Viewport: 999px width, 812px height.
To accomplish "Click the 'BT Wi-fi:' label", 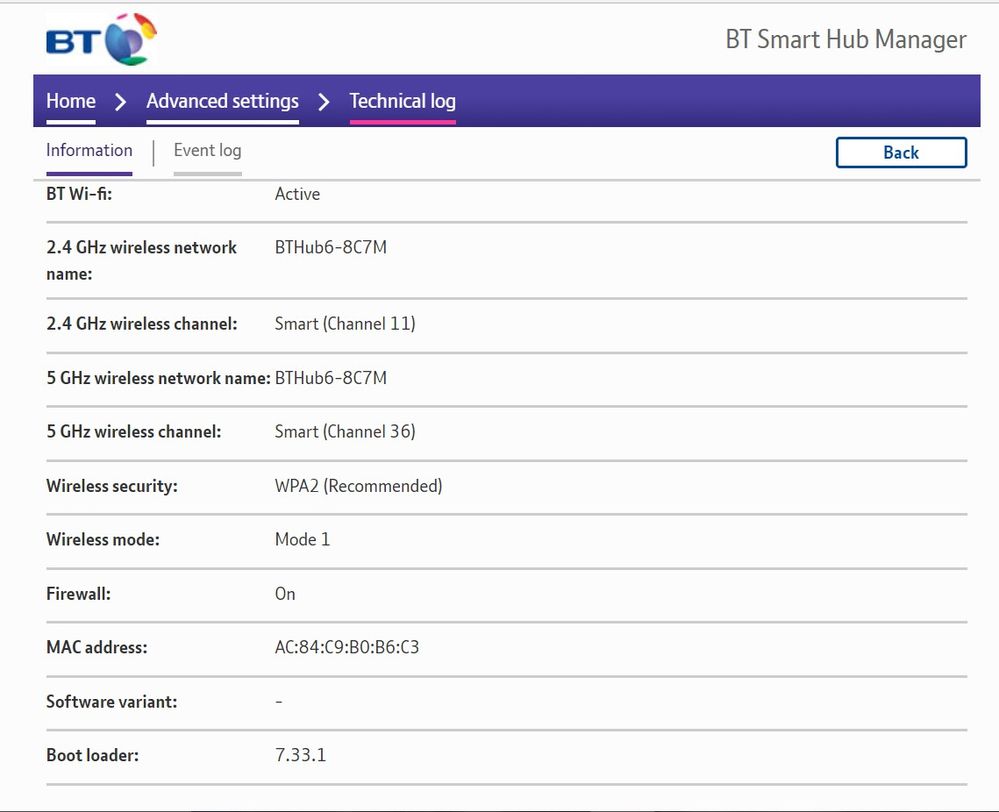I will tap(79, 194).
